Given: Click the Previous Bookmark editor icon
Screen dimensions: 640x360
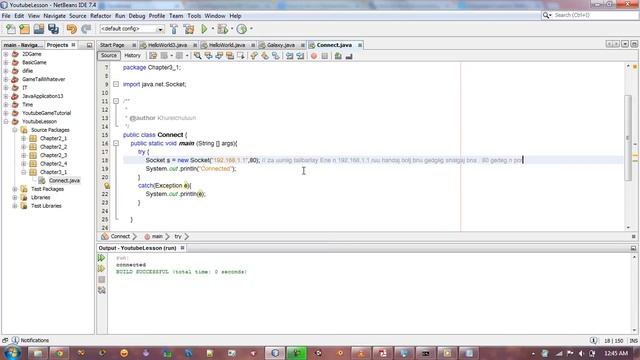Looking at the screenshot, I should coord(254,56).
